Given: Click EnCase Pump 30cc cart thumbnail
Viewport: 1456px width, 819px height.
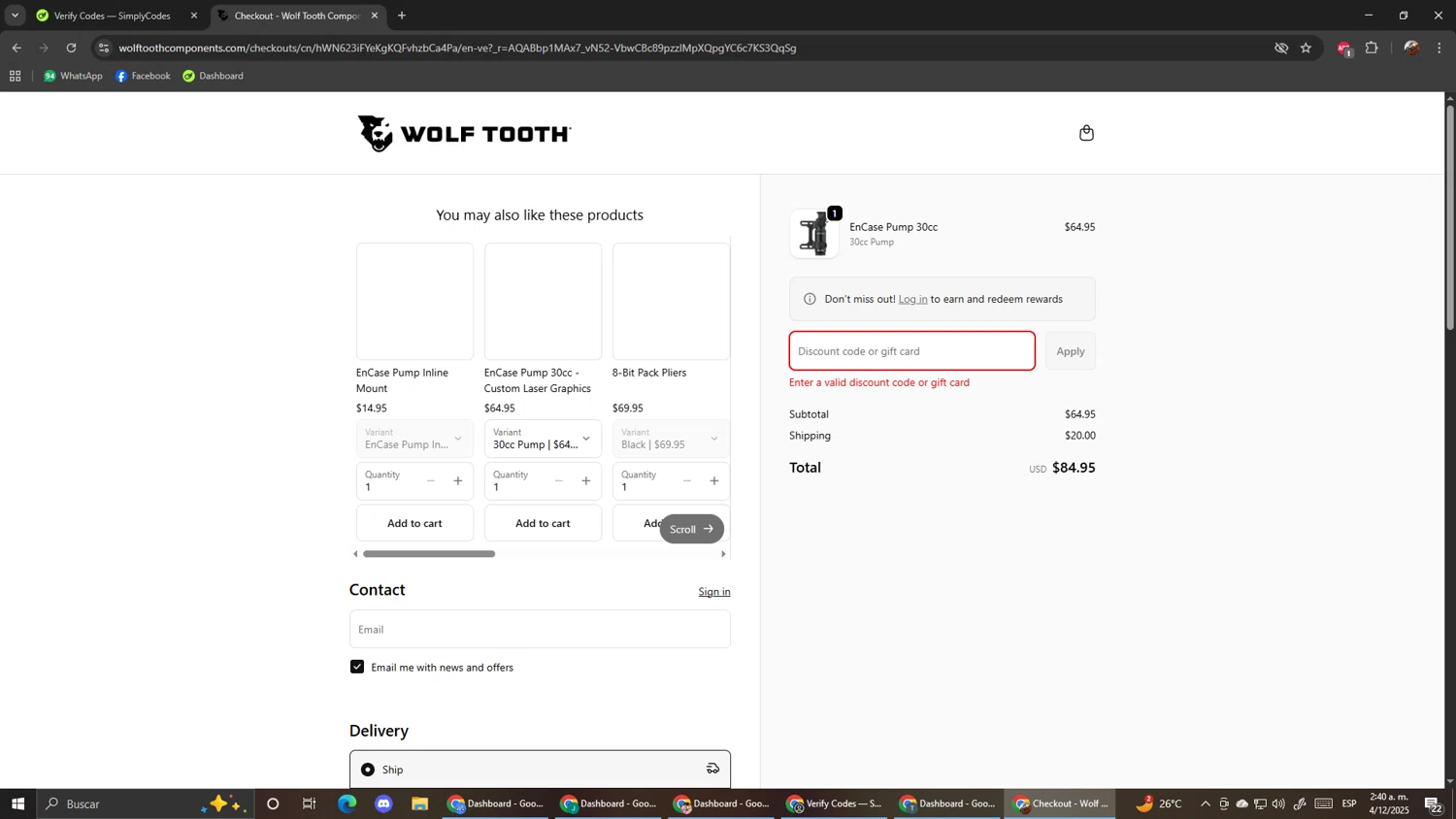Looking at the screenshot, I should 814,234.
